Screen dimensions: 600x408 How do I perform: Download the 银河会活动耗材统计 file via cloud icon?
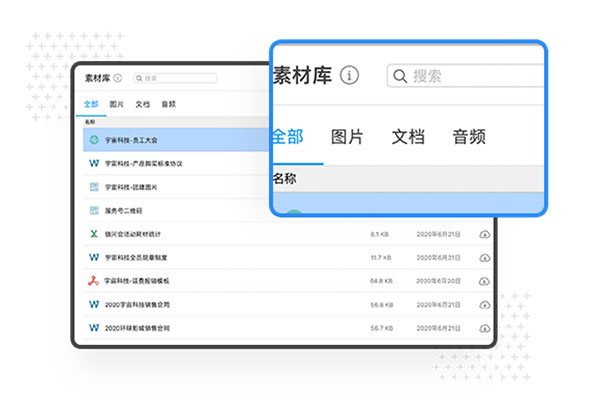484,234
